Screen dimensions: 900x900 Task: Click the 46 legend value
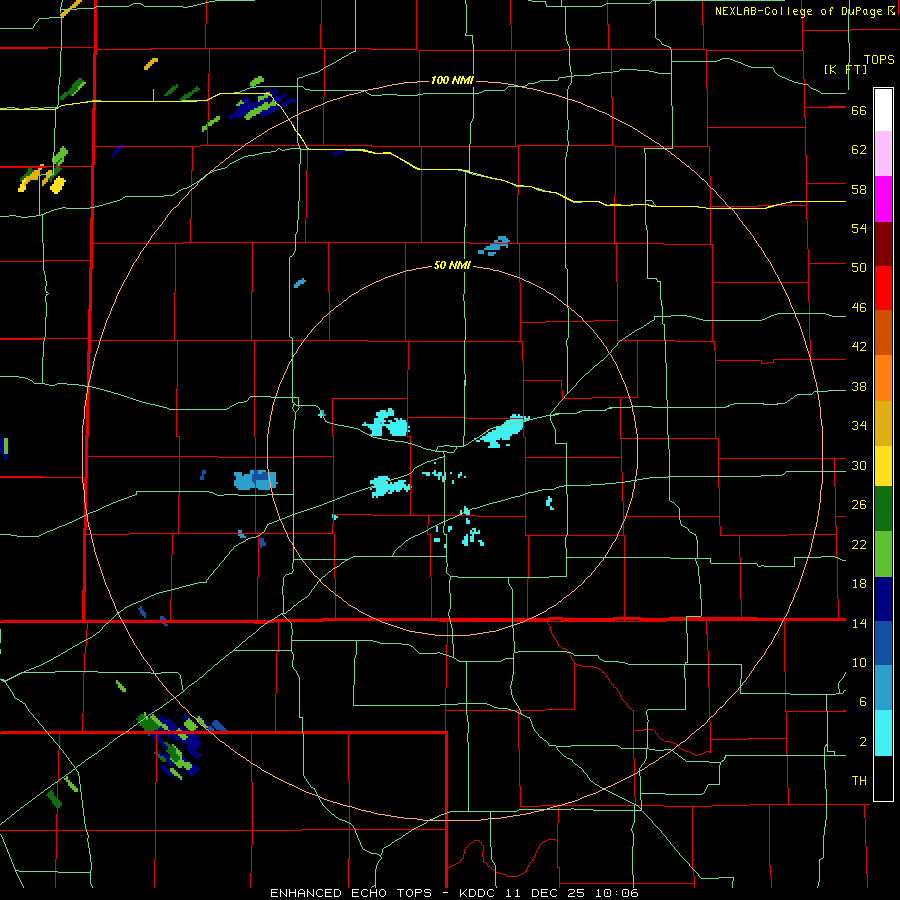tap(859, 308)
